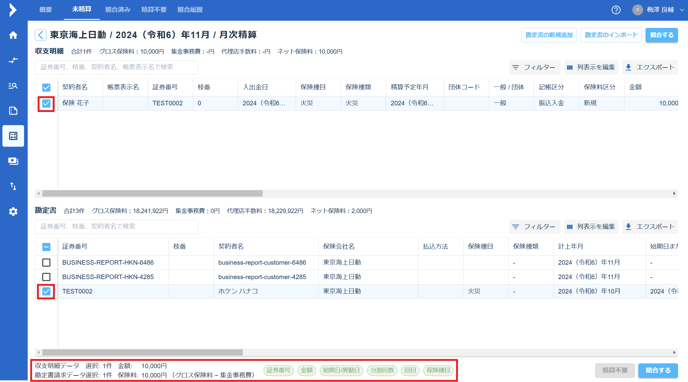Click the 列表示を編集 columns icon in 勘定書
Viewport: 688px width, 382px height.
[570, 227]
